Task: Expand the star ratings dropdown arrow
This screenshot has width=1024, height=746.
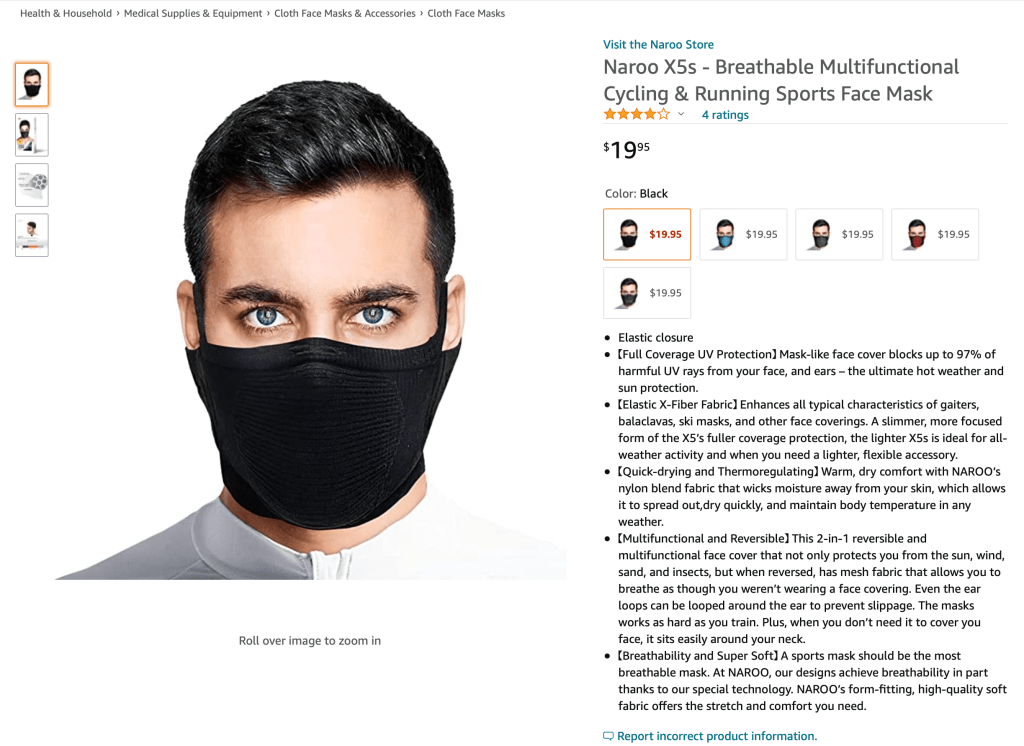Action: [681, 114]
